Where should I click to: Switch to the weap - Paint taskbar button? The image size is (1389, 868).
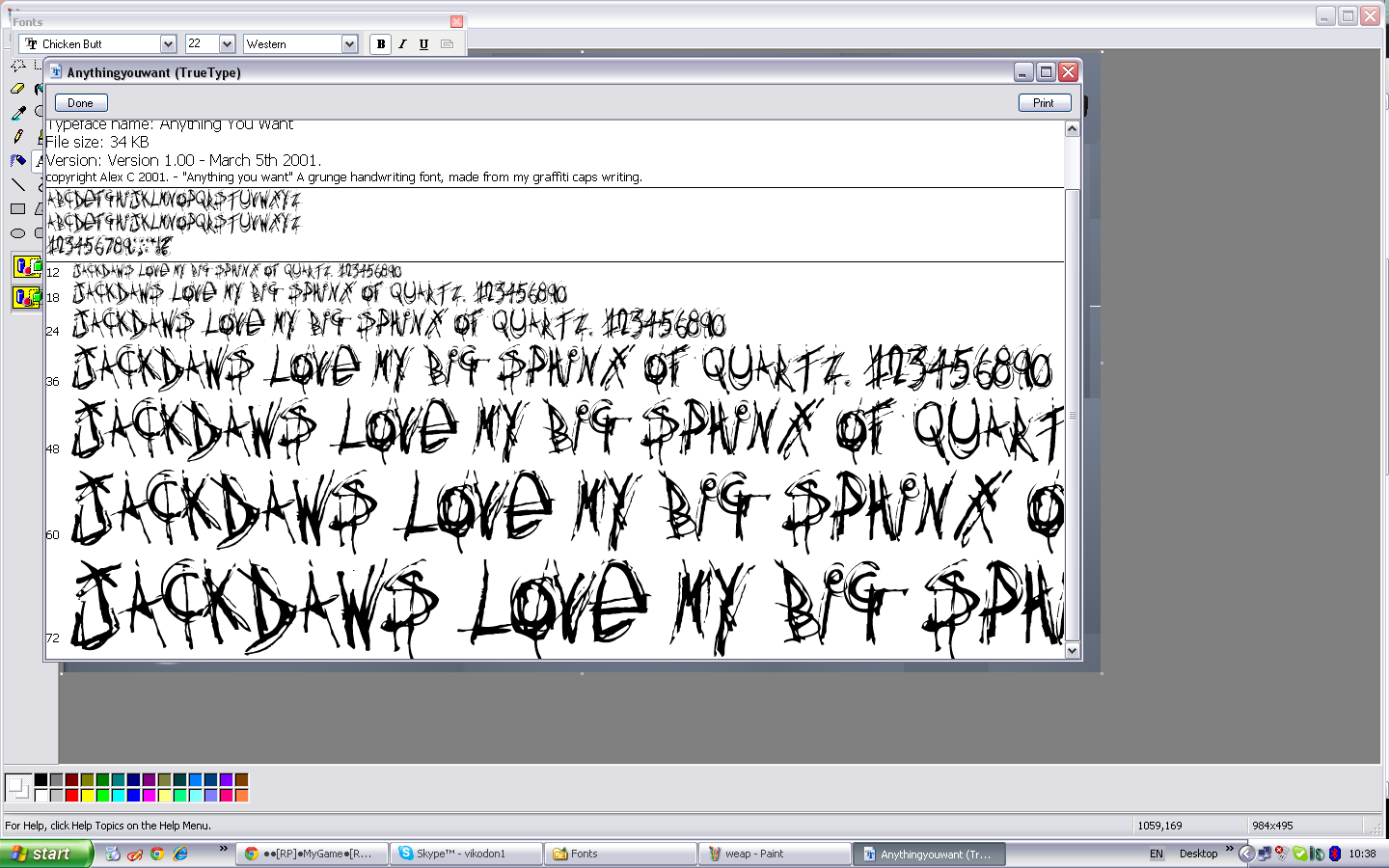[x=775, y=854]
